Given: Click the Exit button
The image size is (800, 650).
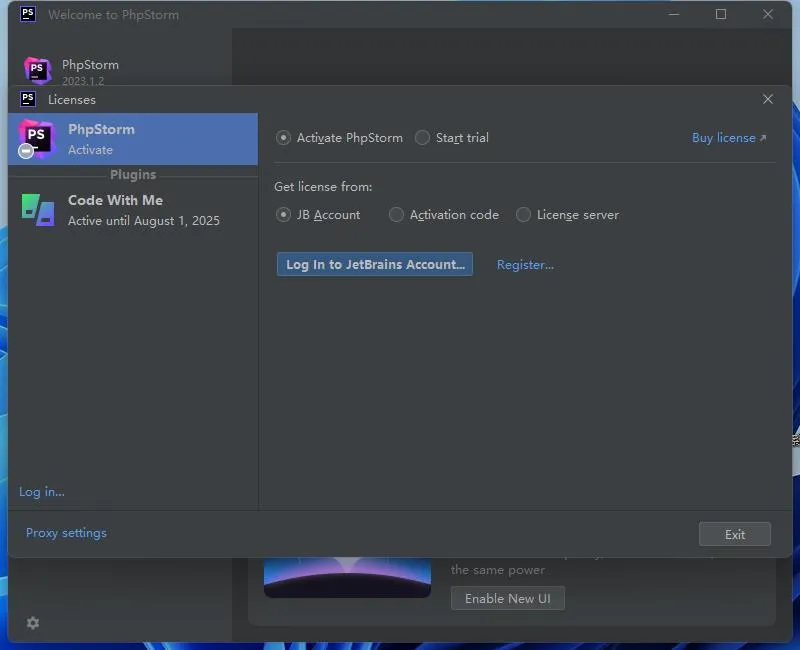Looking at the screenshot, I should pyautogui.click(x=735, y=534).
